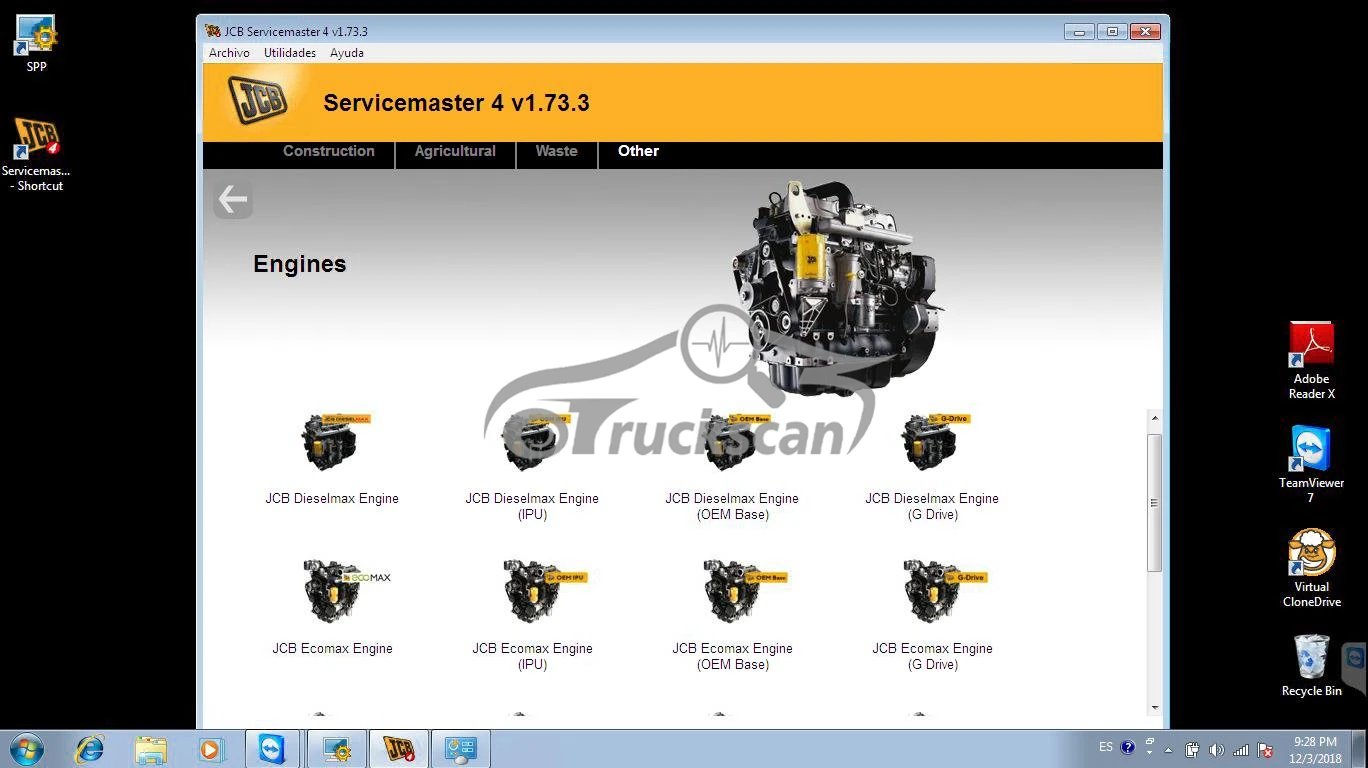
Task: Open the Archivo menu
Action: [x=229, y=53]
